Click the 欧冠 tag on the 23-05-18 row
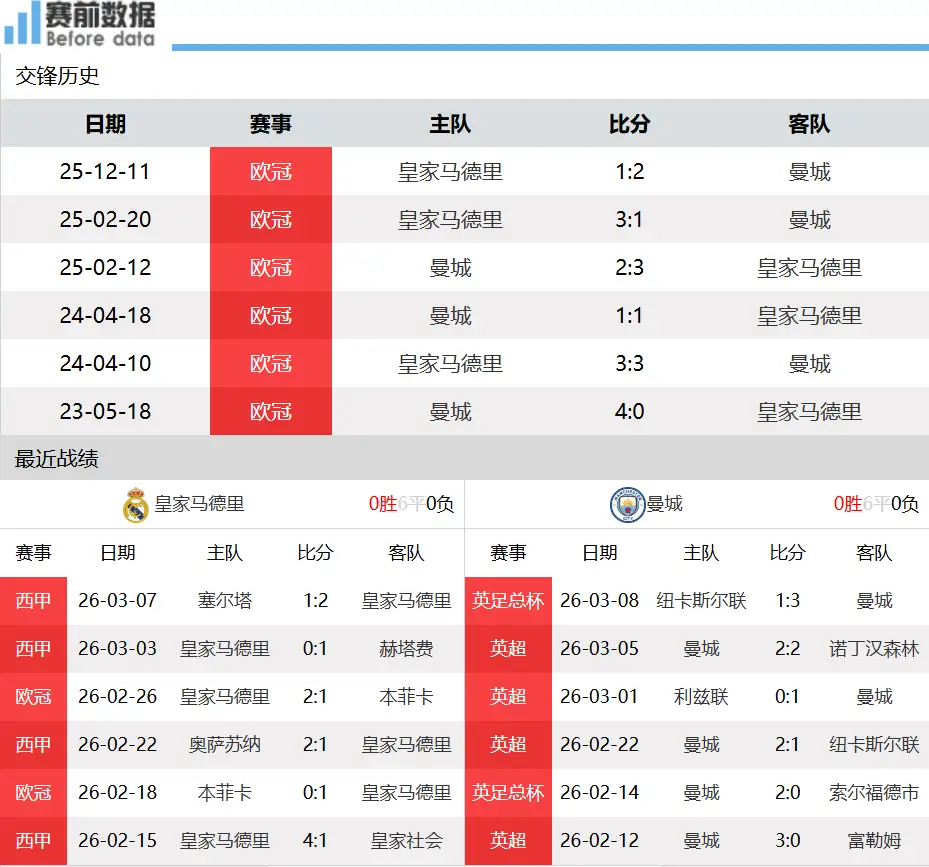Image resolution: width=929 pixels, height=867 pixels. point(270,412)
